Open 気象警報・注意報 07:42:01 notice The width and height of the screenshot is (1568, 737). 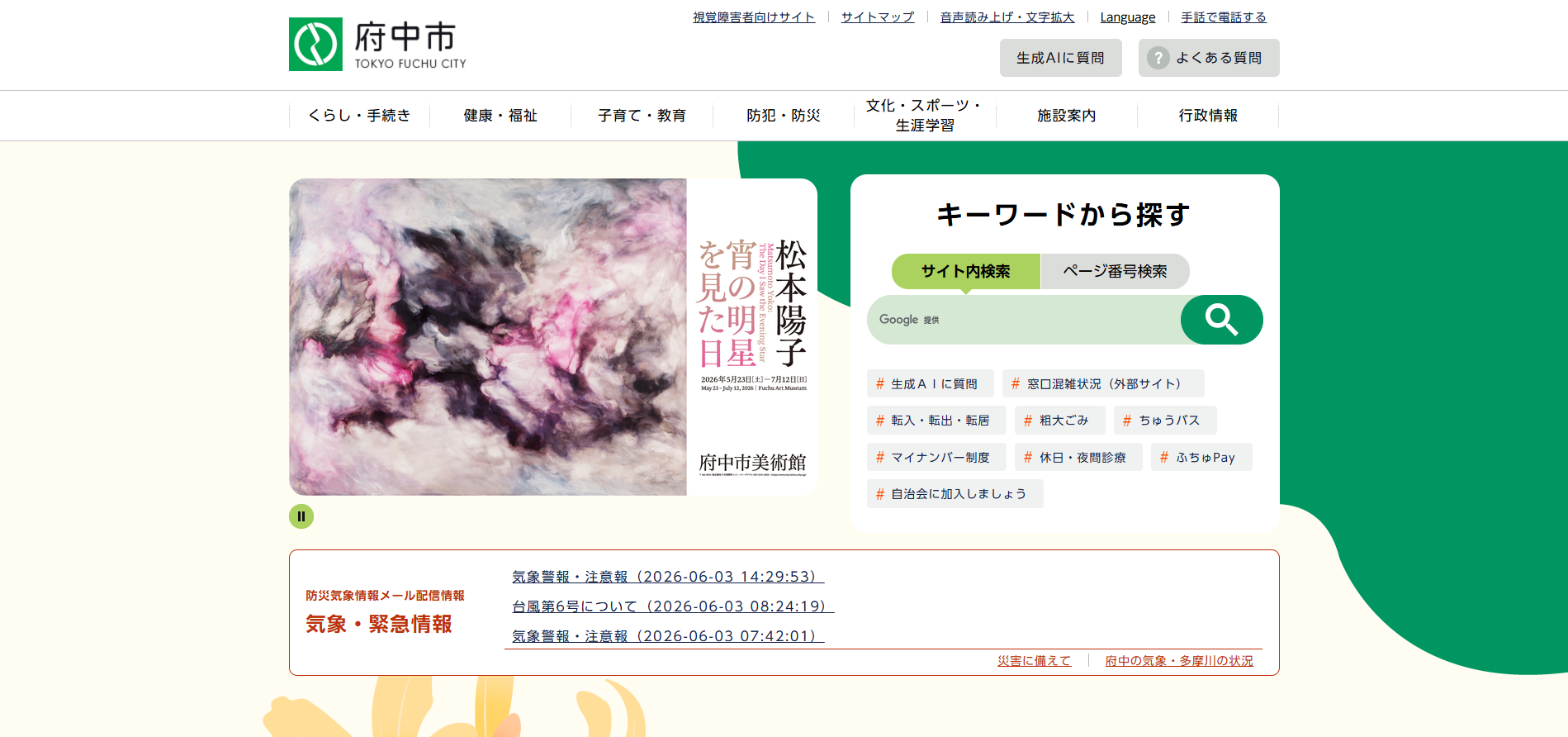(x=668, y=636)
